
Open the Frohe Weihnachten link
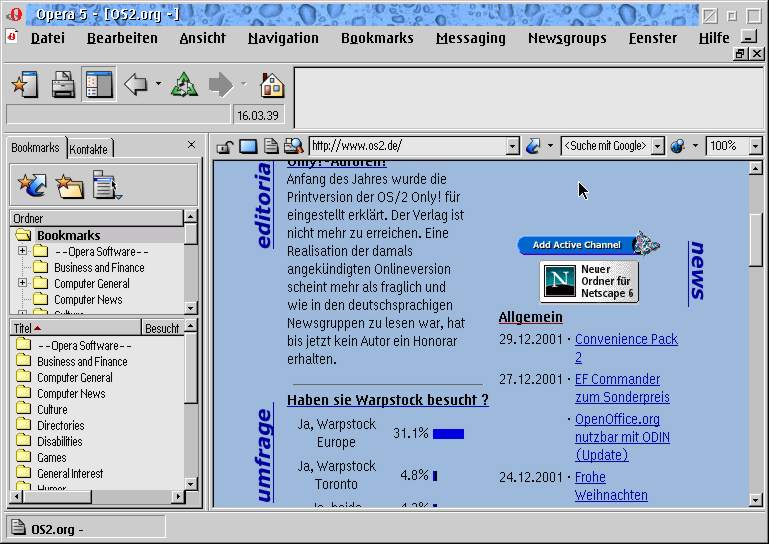(611, 486)
